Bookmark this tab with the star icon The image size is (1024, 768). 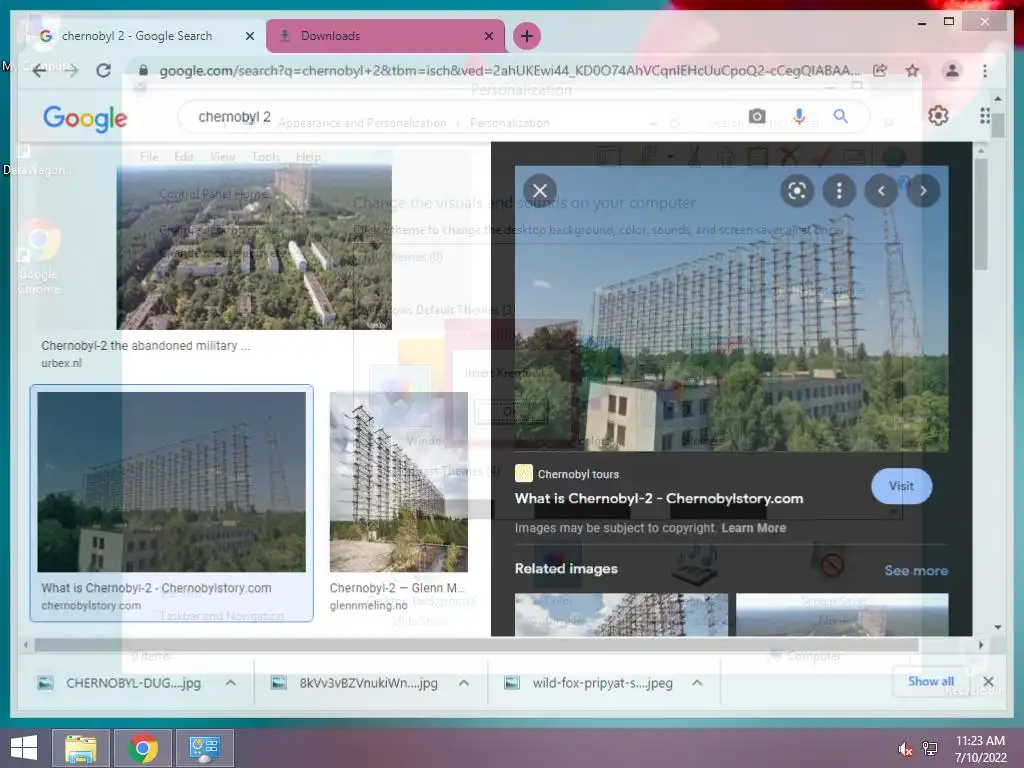coord(912,71)
